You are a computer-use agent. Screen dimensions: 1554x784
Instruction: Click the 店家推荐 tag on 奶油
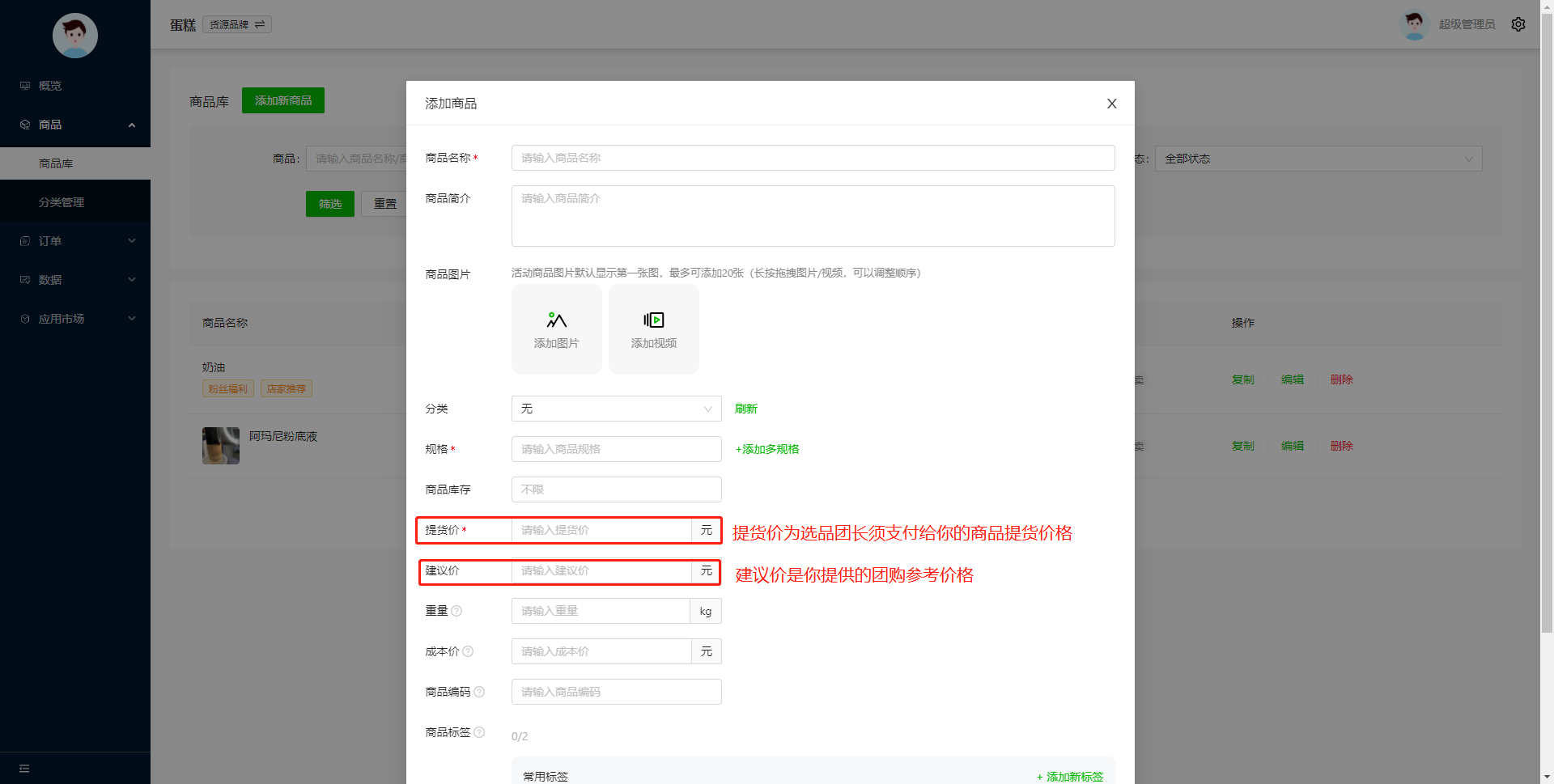click(287, 389)
